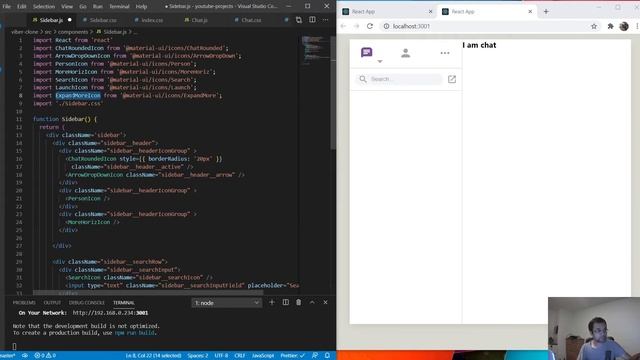The image size is (640, 360).
Task: Change indentation via 'Spaces: 2'
Action: click(x=198, y=356)
